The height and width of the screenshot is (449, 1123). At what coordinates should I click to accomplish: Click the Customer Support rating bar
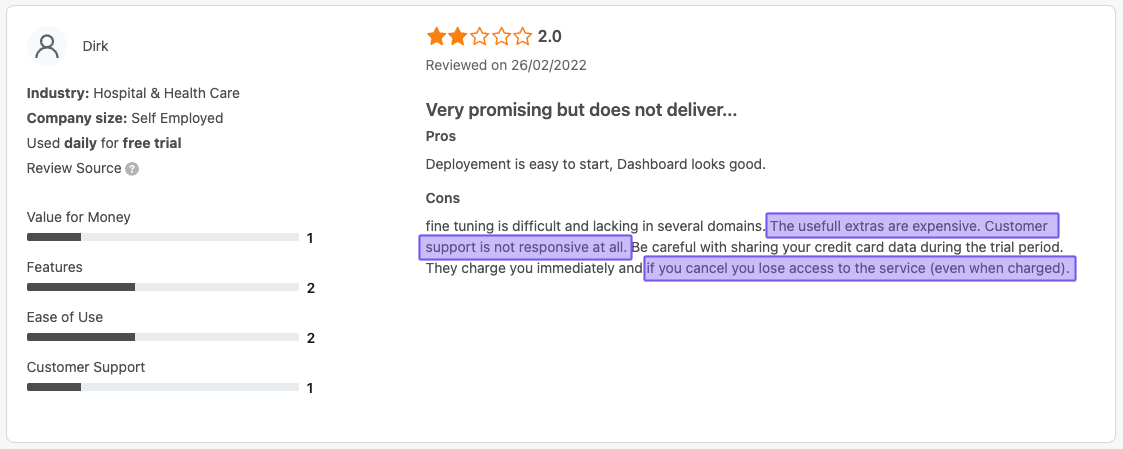[x=163, y=387]
